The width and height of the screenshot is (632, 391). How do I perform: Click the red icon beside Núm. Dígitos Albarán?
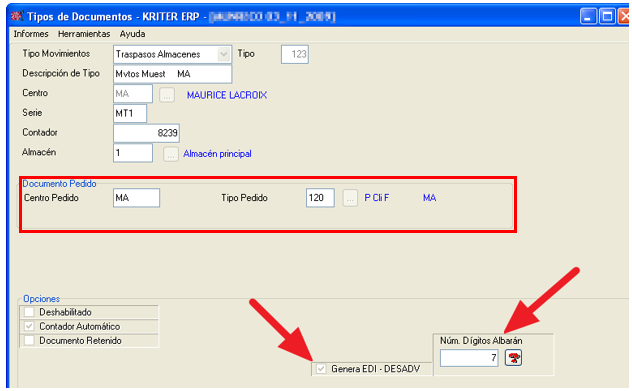click(513, 358)
